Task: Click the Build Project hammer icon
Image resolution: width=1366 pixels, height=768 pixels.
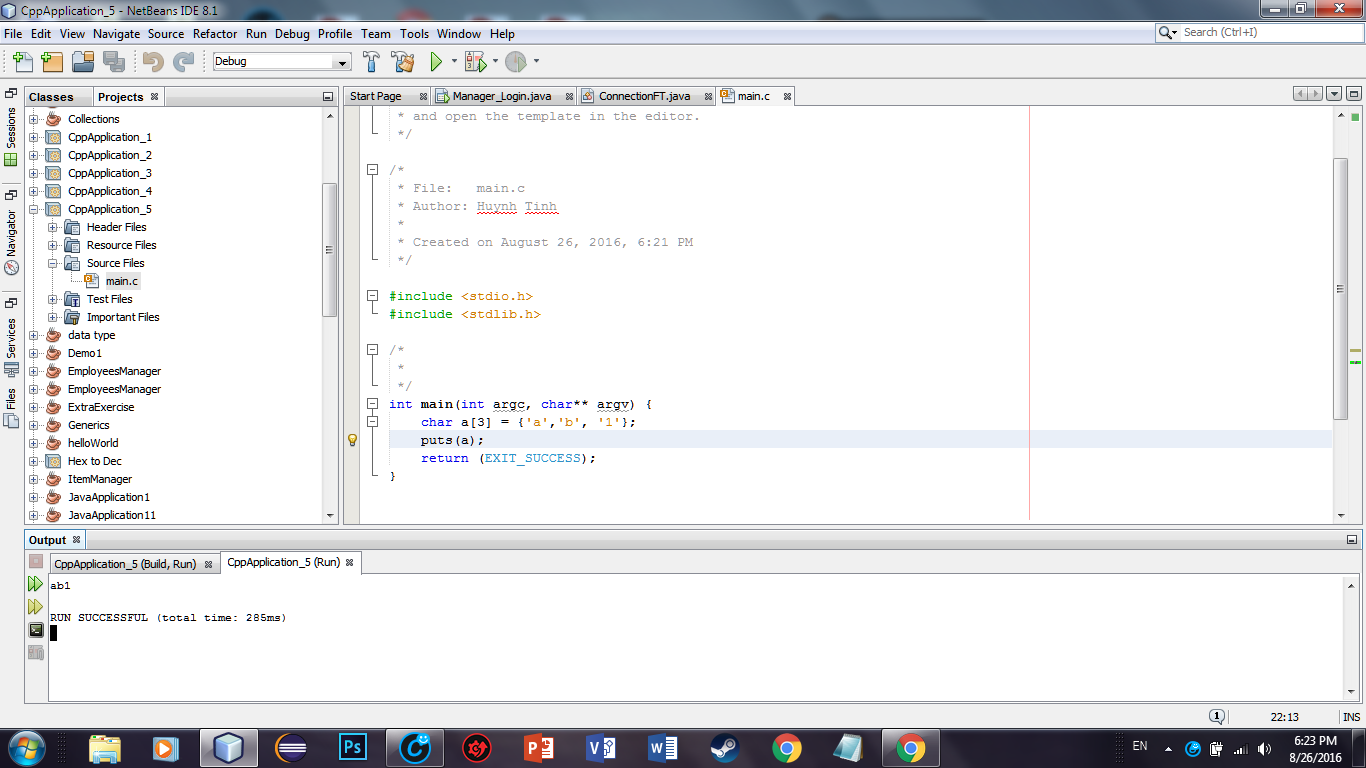Action: tap(371, 62)
